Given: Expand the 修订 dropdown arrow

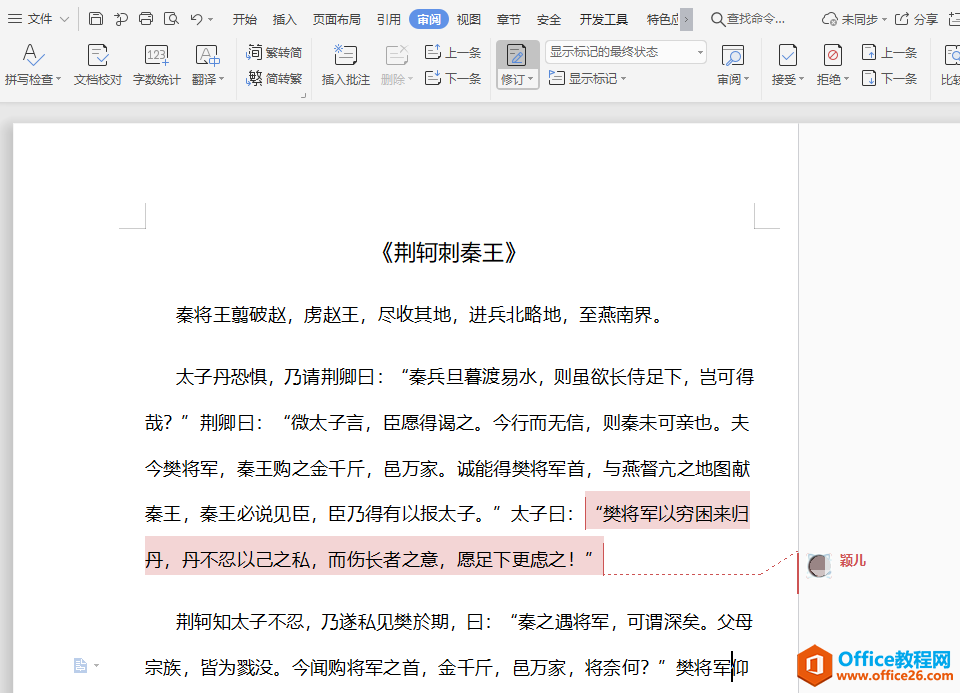Looking at the screenshot, I should pyautogui.click(x=530, y=80).
